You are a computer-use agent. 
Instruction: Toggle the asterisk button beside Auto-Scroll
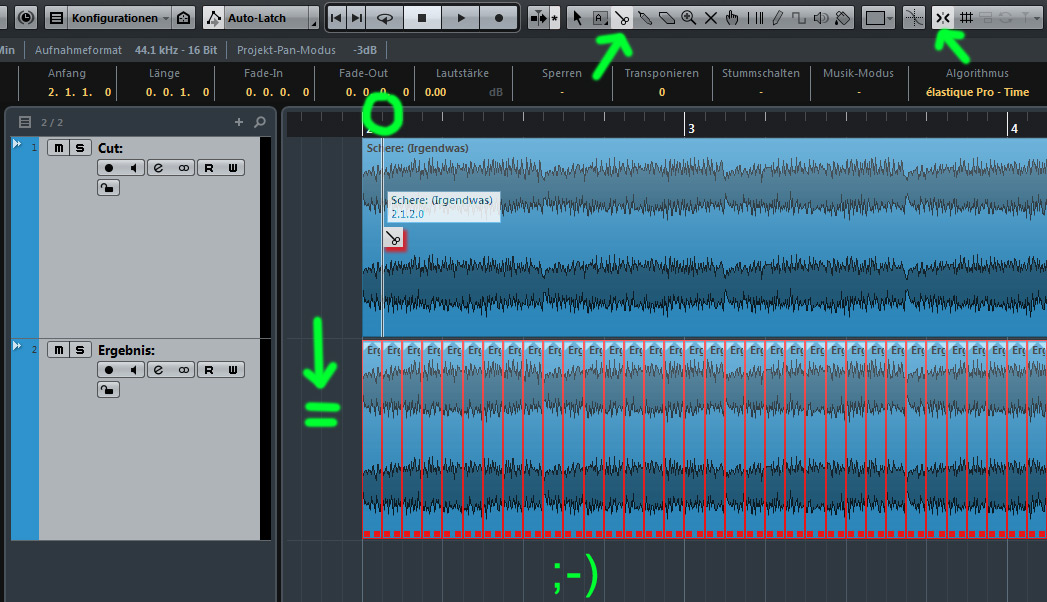pos(554,18)
